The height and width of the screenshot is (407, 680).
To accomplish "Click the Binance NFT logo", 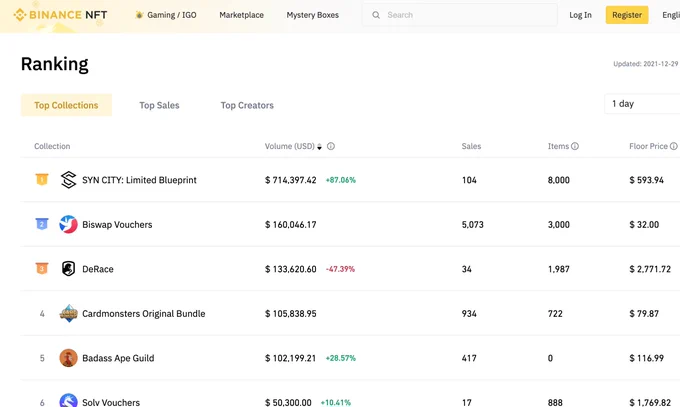I will tap(60, 15).
